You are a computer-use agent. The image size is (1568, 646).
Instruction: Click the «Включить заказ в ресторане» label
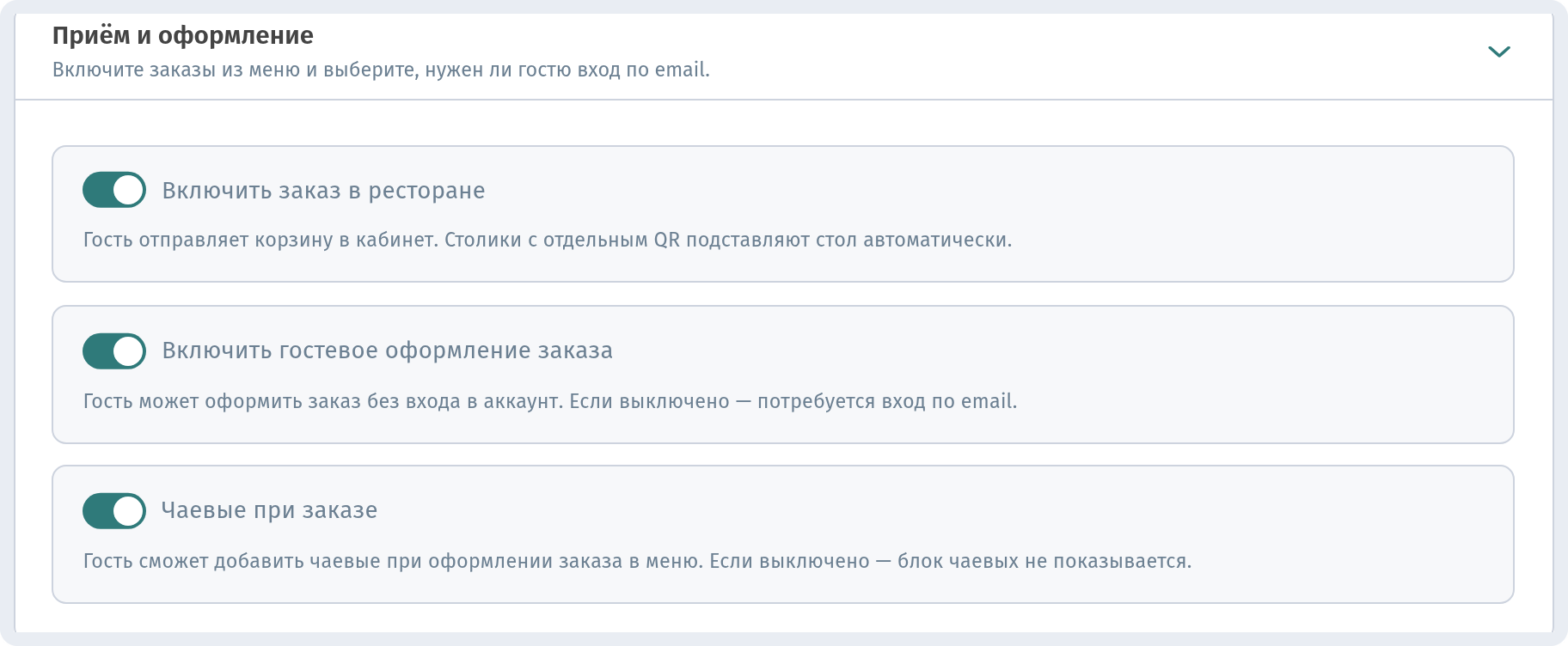pos(323,191)
